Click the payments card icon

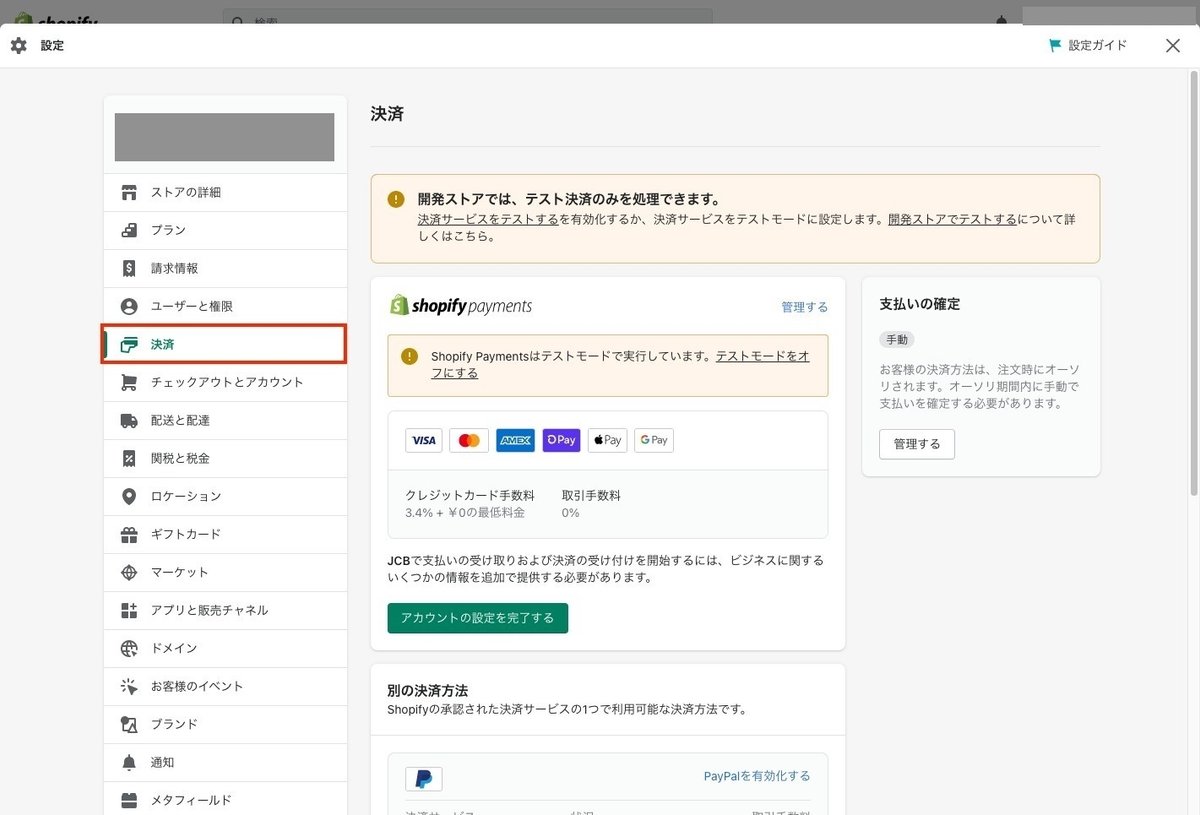click(129, 344)
